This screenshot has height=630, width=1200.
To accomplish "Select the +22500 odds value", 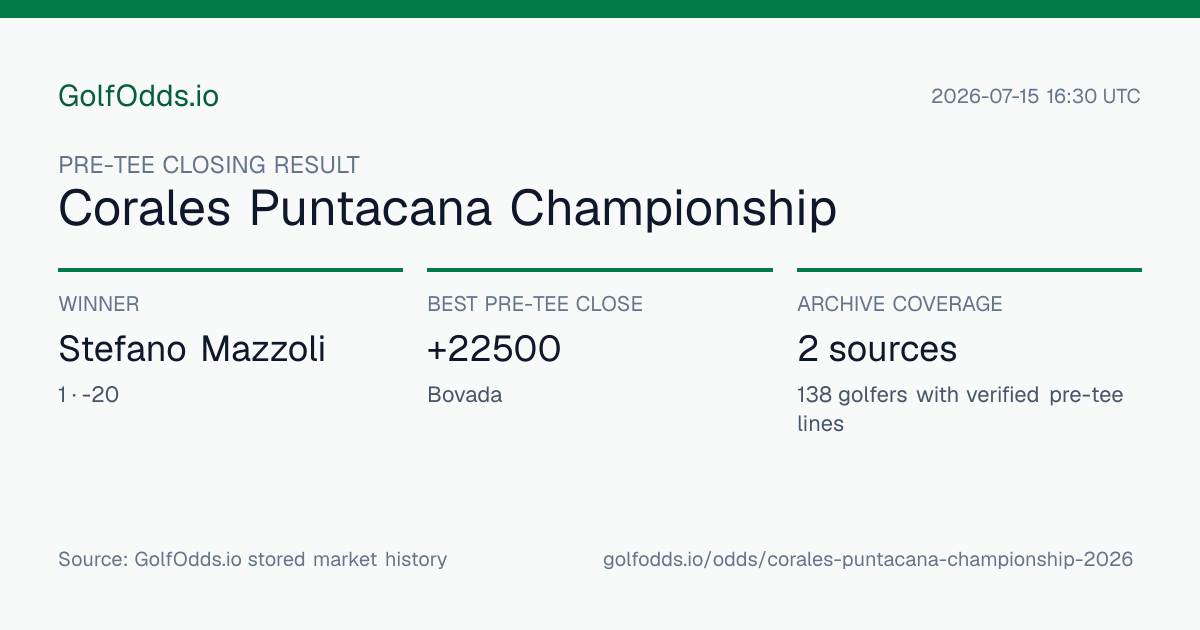I will tap(494, 349).
